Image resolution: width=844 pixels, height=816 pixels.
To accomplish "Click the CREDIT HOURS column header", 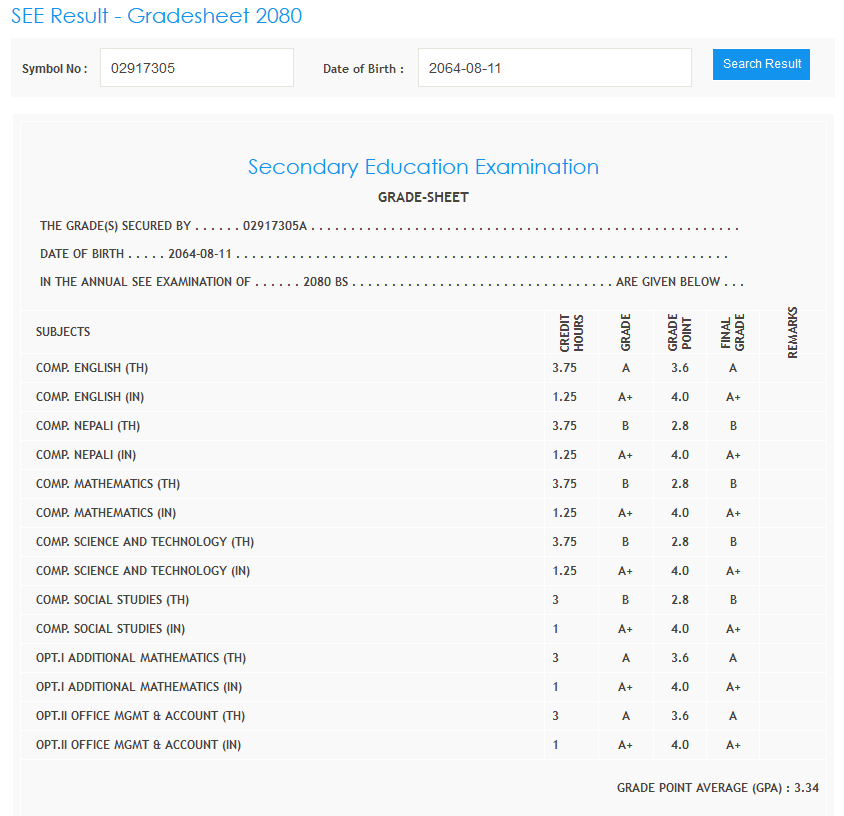I will click(x=571, y=332).
